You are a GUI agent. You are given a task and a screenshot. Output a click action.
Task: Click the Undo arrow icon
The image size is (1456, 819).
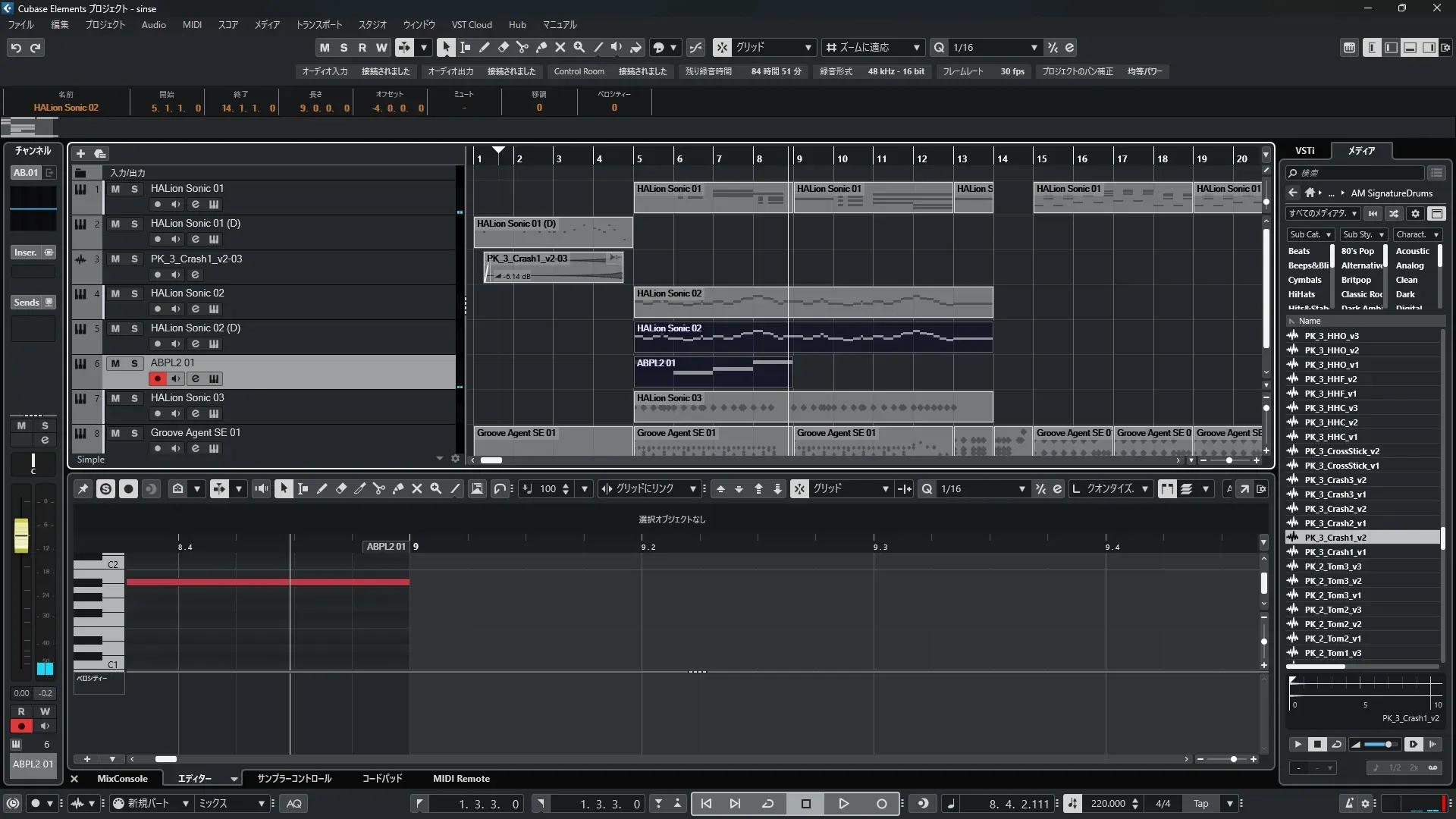click(x=16, y=48)
